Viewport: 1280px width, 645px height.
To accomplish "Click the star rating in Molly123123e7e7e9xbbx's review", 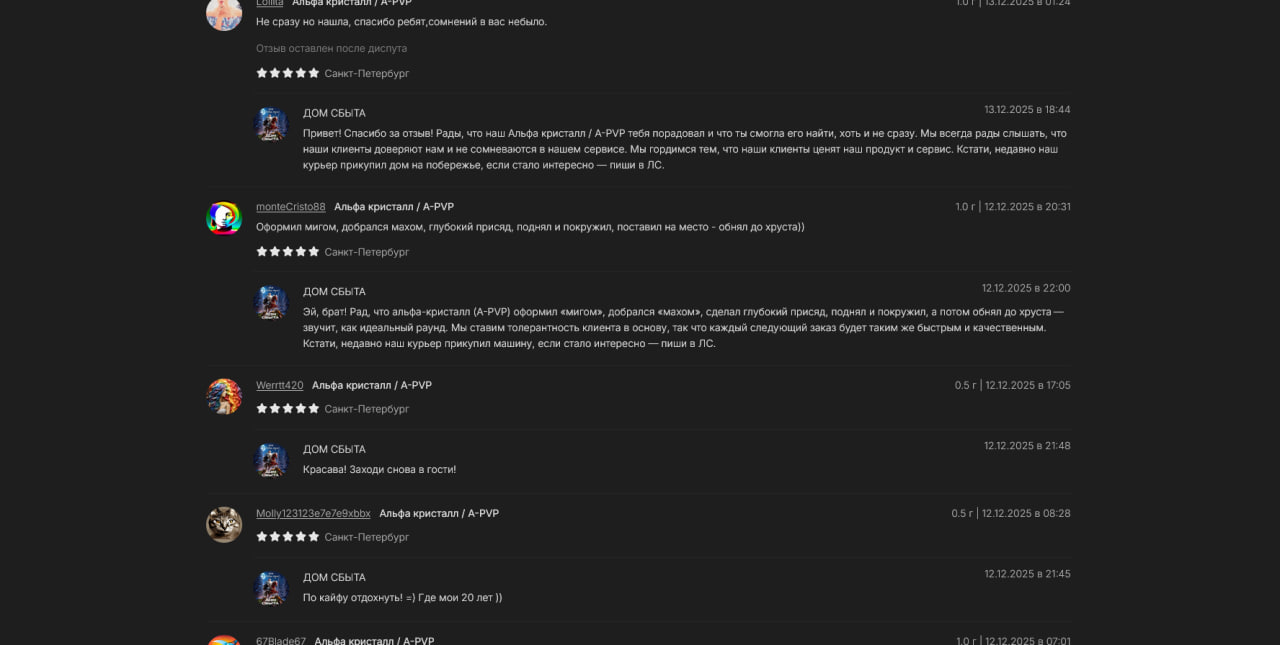I will (288, 537).
